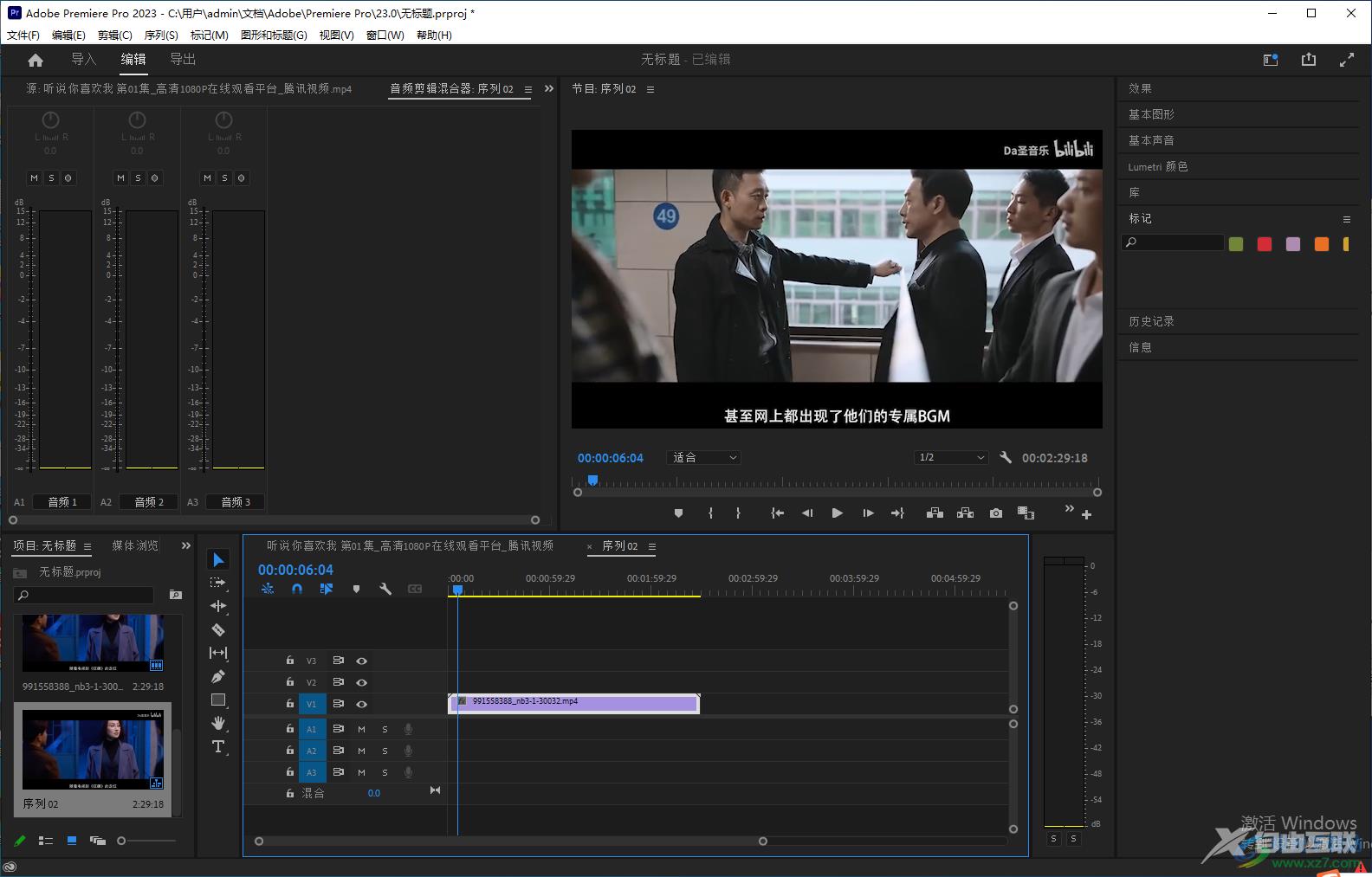Toggle insert sequences as nests button
This screenshot has width=1372, height=877.
tap(268, 589)
